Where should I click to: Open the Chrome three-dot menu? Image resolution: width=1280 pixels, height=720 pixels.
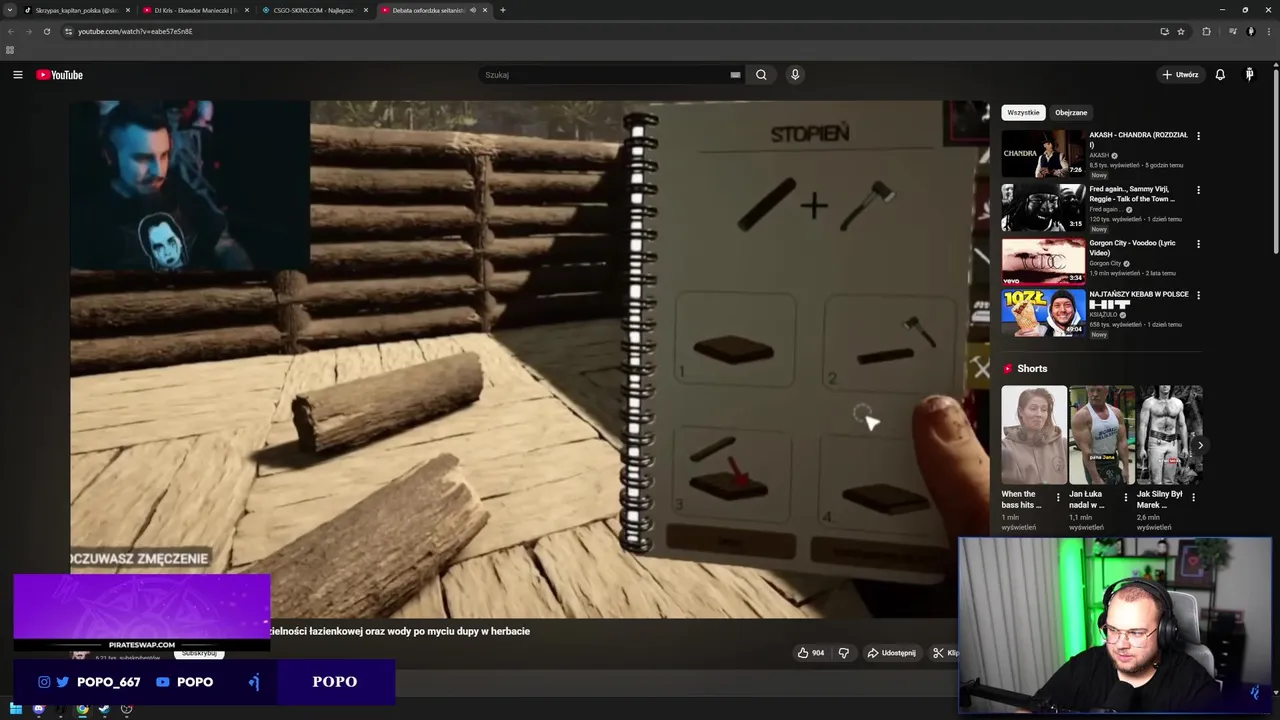[x=1269, y=31]
